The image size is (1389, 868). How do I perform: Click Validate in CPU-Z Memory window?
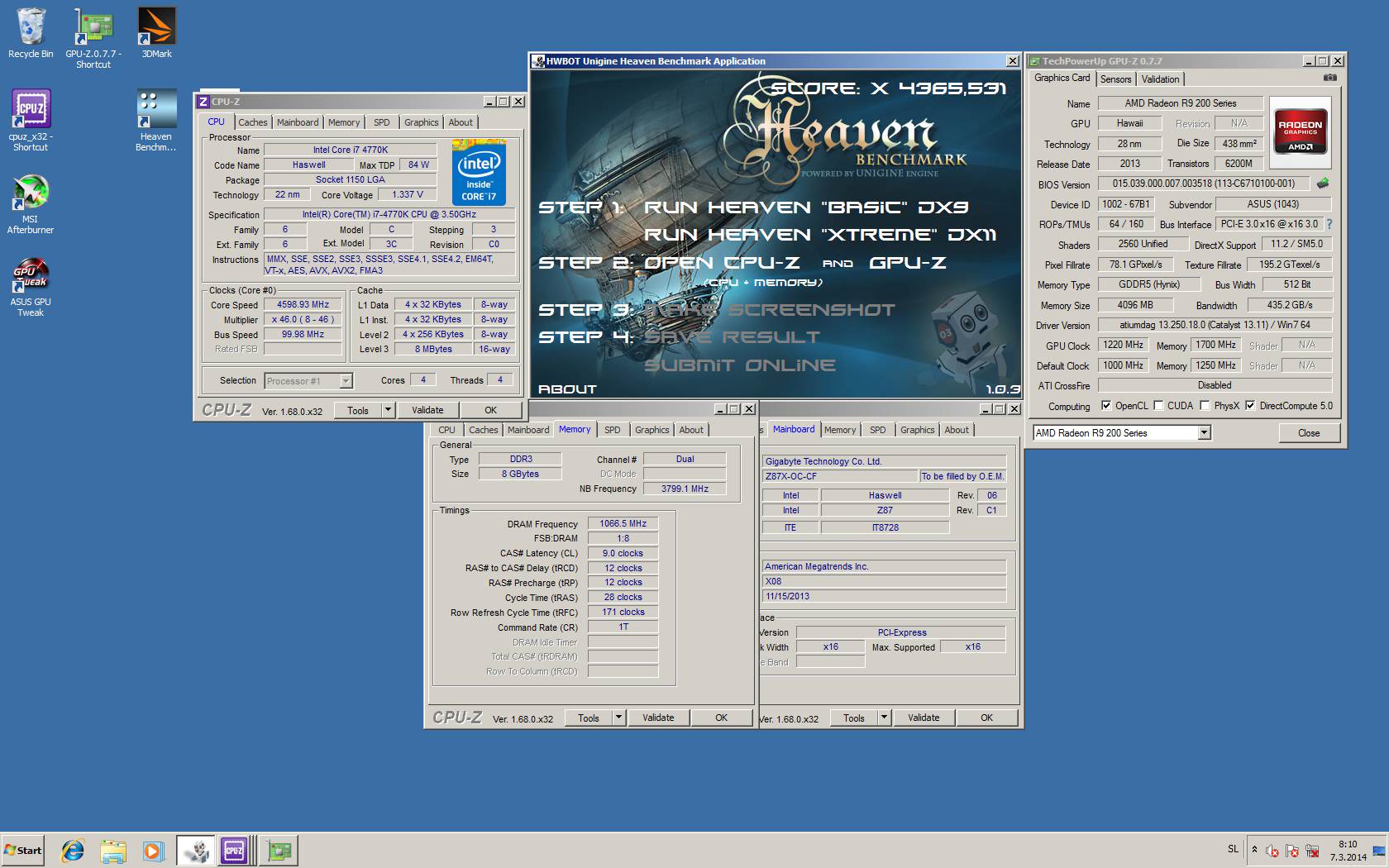(658, 718)
